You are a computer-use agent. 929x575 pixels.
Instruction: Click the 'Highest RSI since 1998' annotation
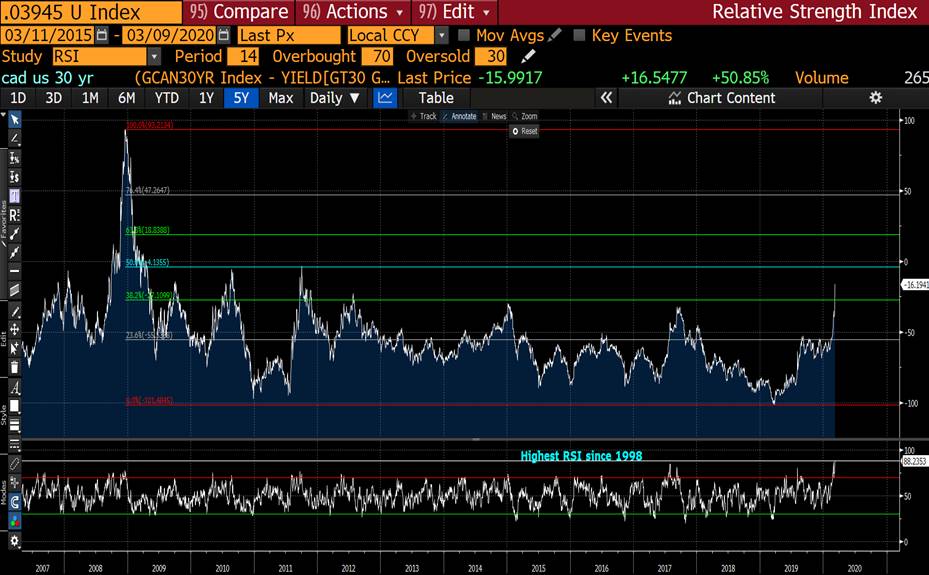click(581, 456)
